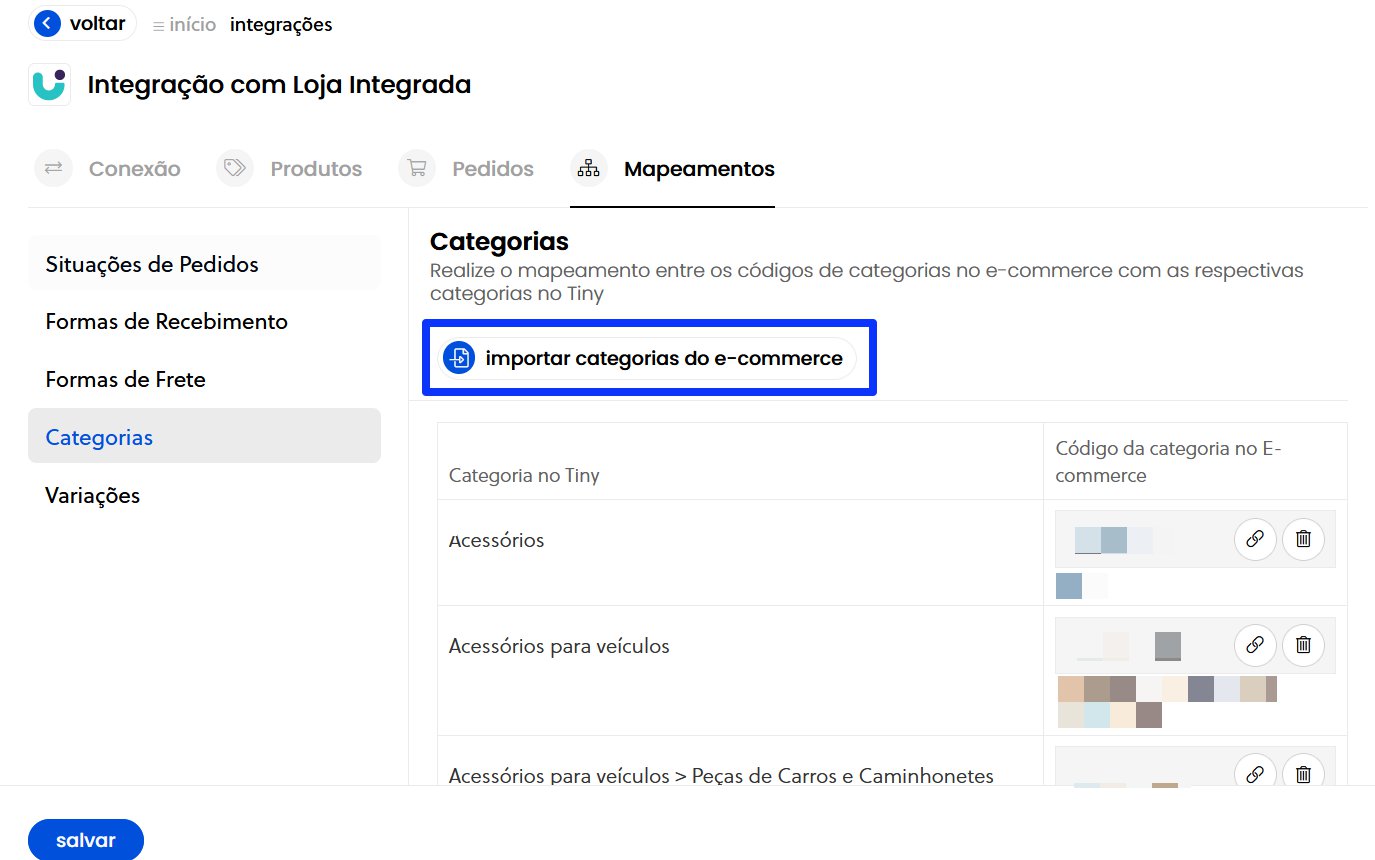Image resolution: width=1375 pixels, height=860 pixels.
Task: Click importar categorias do e-commerce button
Action: pyautogui.click(x=647, y=358)
